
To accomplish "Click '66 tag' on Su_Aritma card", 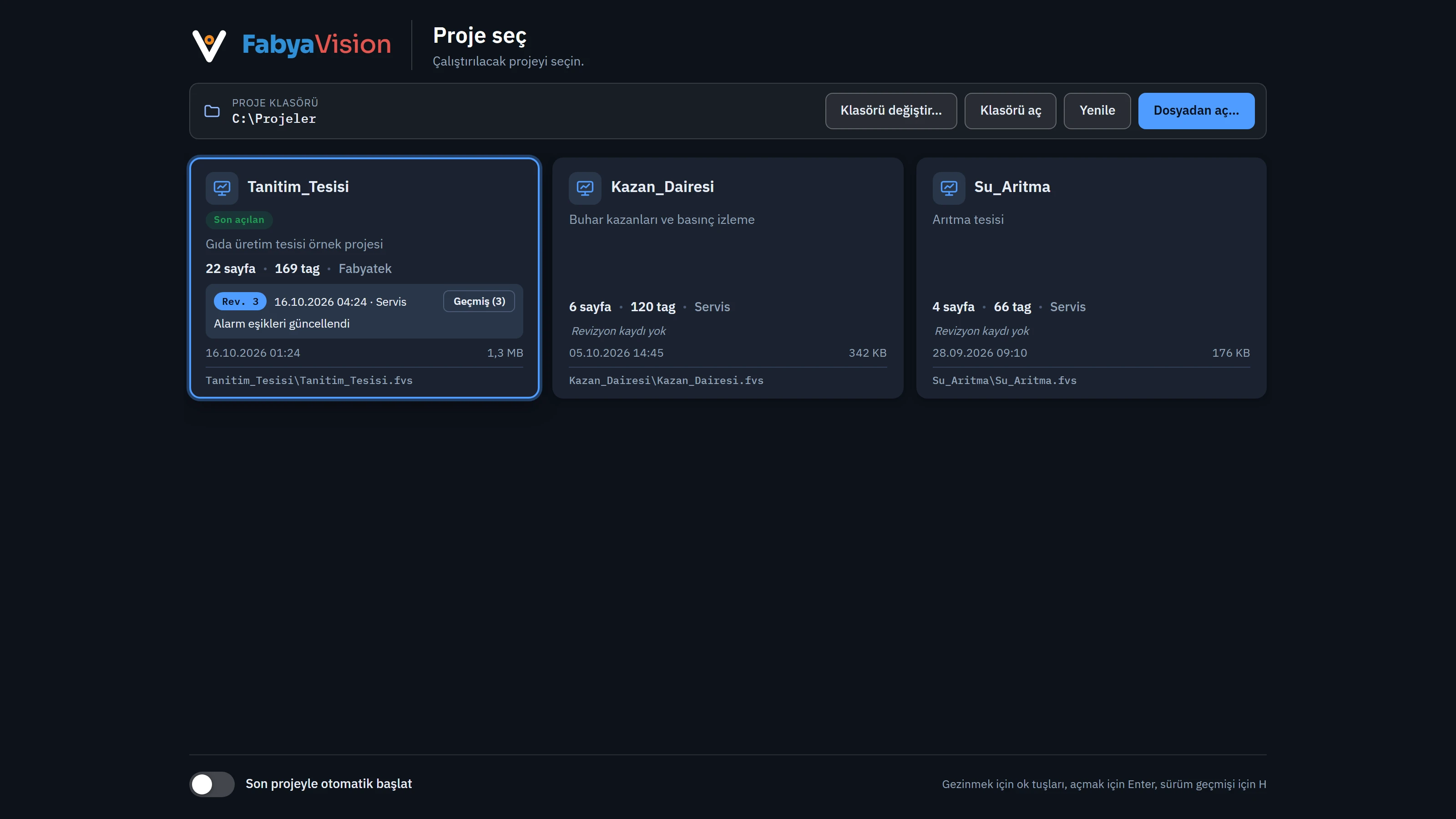I will click(1012, 307).
